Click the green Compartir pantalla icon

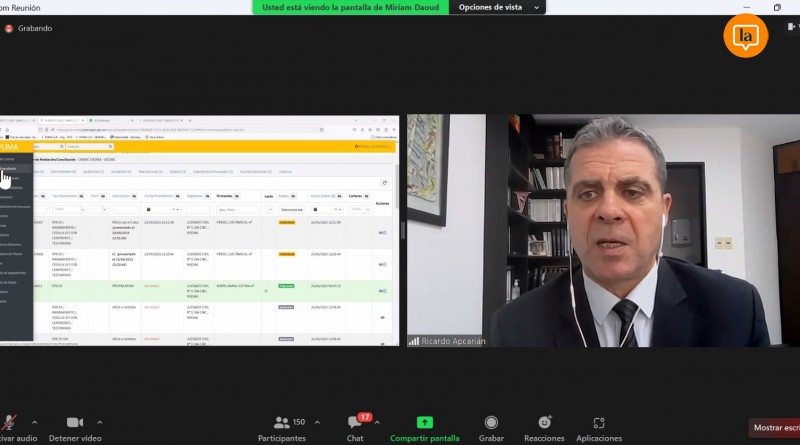click(424, 423)
